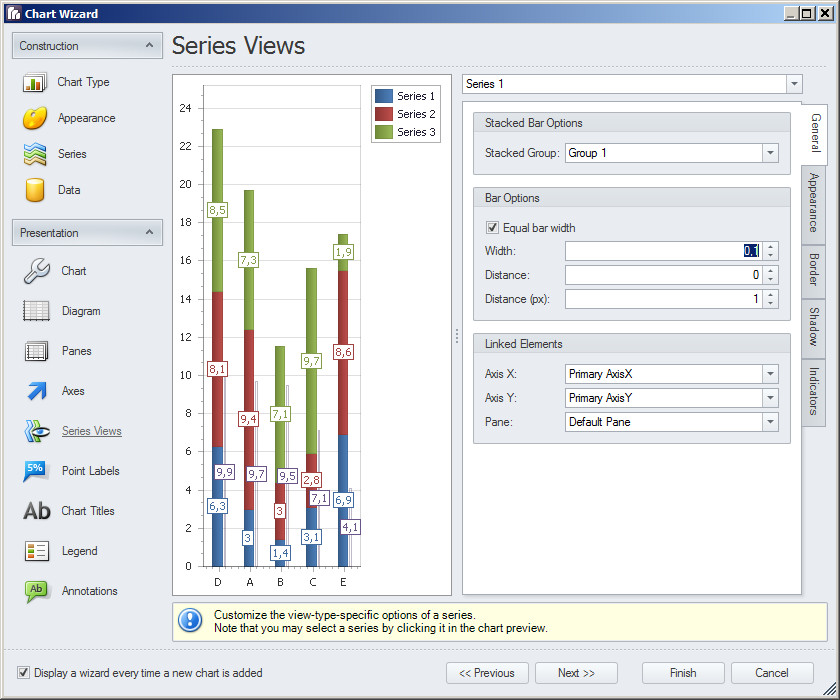The image size is (840, 700).
Task: Click the window resize grip corner
Action: 830,689
